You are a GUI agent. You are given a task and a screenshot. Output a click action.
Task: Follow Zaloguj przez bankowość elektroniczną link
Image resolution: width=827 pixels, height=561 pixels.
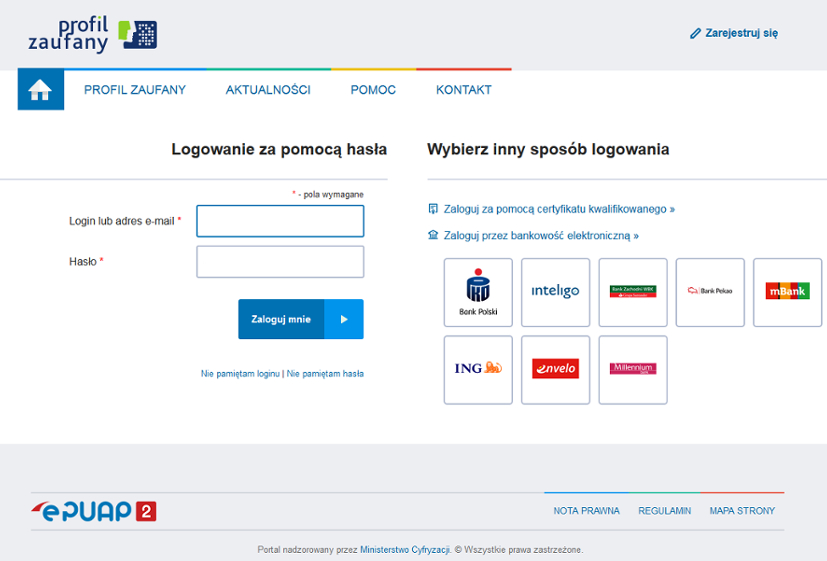(x=541, y=236)
